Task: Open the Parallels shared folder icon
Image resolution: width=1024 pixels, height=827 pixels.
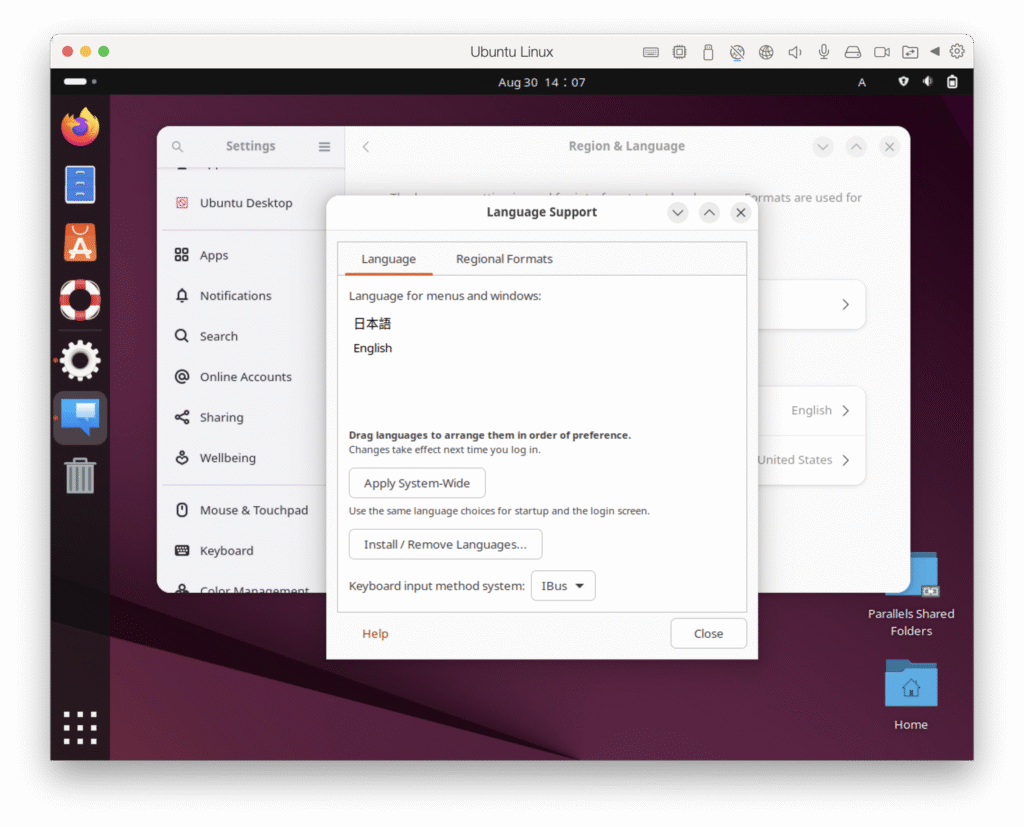Action: 910,52
